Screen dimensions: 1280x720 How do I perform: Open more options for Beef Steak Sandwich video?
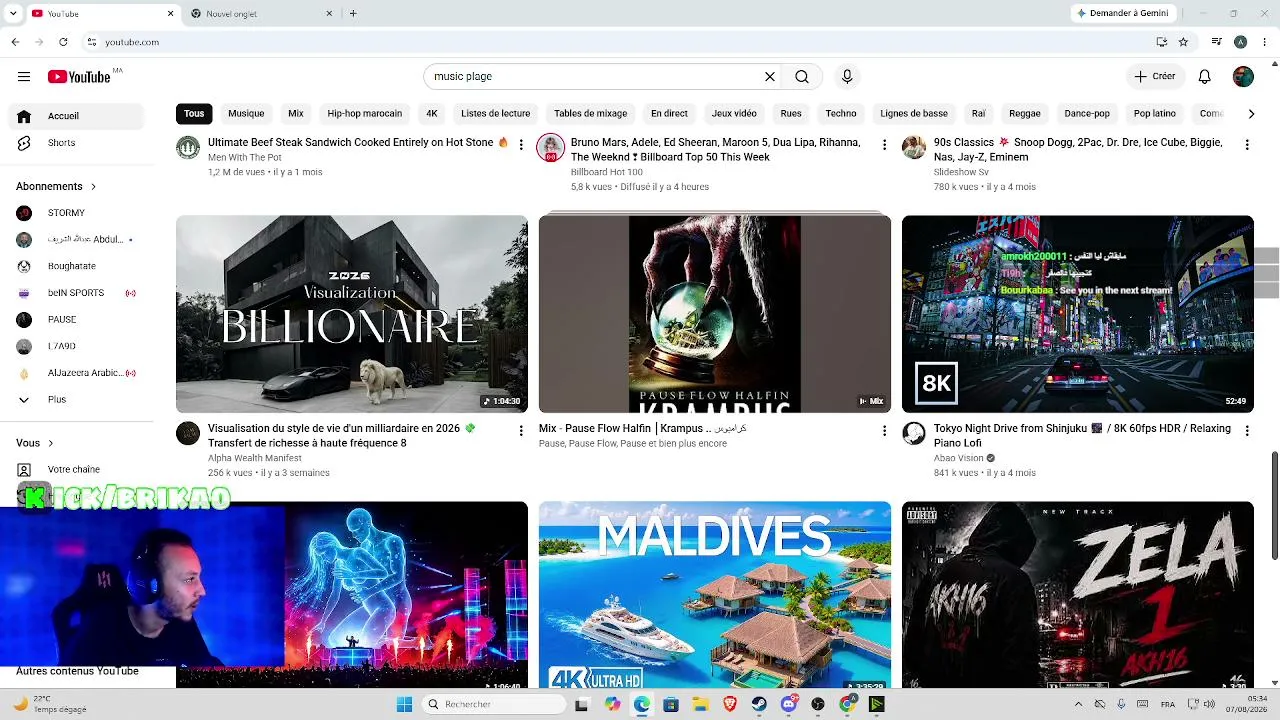521,145
